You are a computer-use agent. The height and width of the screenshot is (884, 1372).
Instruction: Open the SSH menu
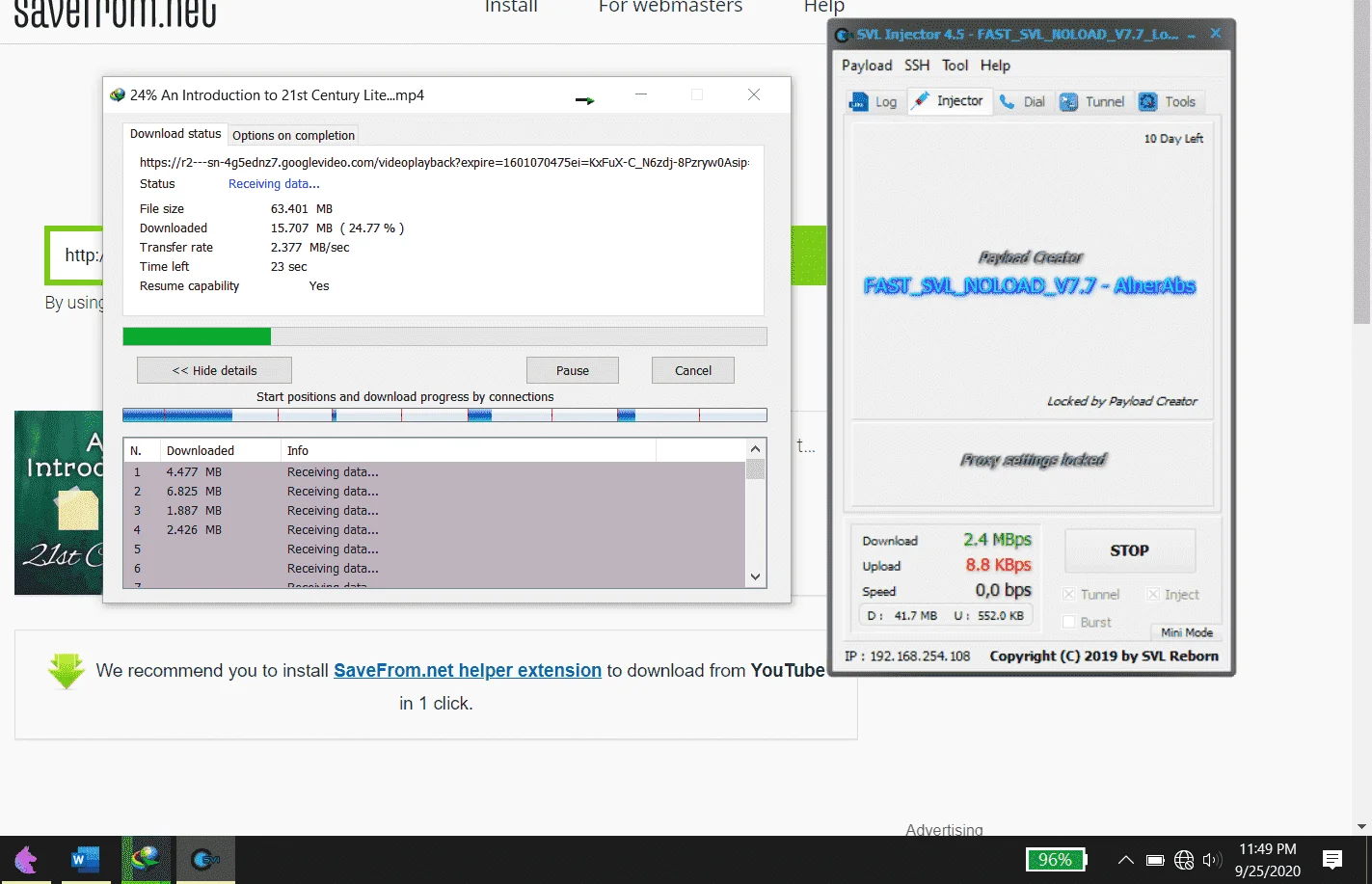click(x=917, y=66)
